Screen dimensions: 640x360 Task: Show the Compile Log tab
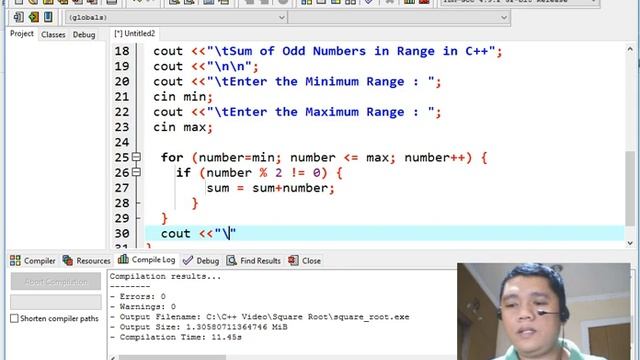[147, 260]
